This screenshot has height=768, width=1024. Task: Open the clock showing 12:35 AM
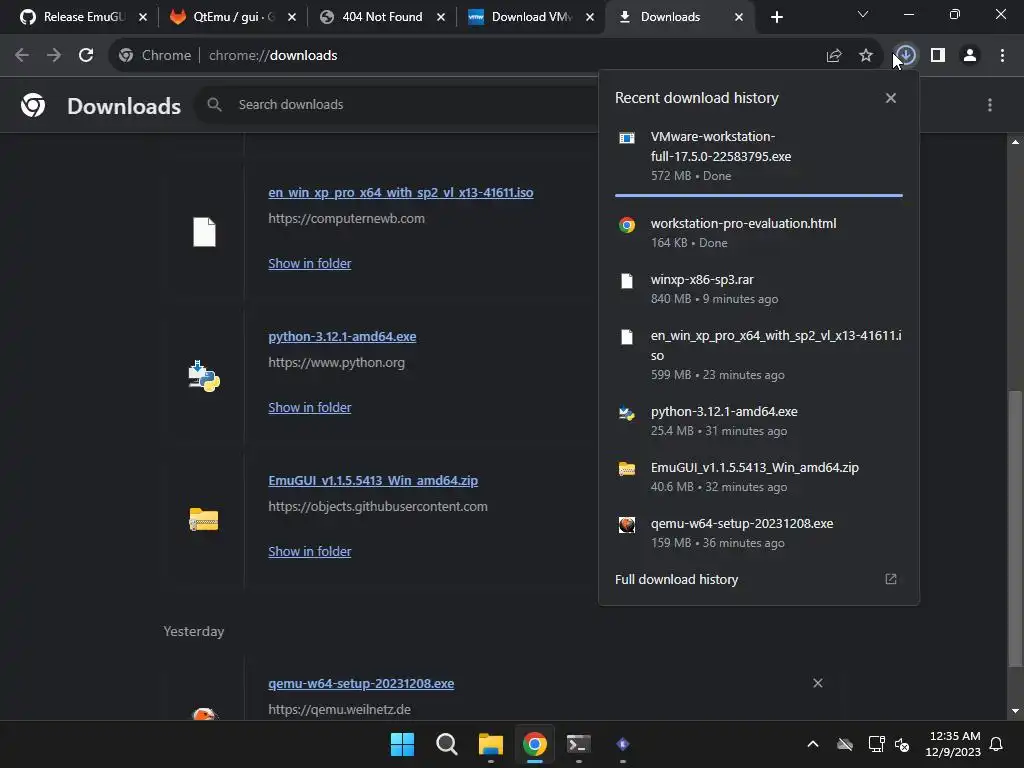(953, 744)
